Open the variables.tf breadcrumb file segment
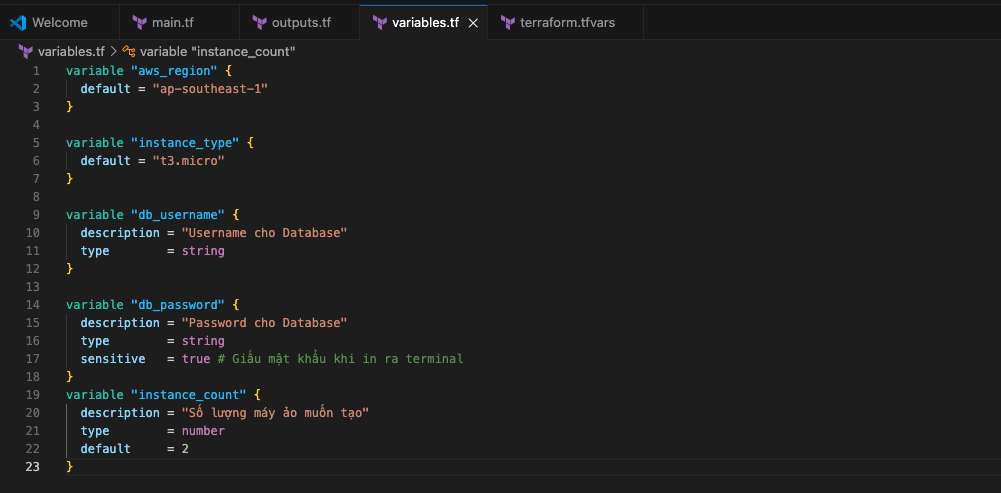This screenshot has height=493, width=1001. coord(70,51)
